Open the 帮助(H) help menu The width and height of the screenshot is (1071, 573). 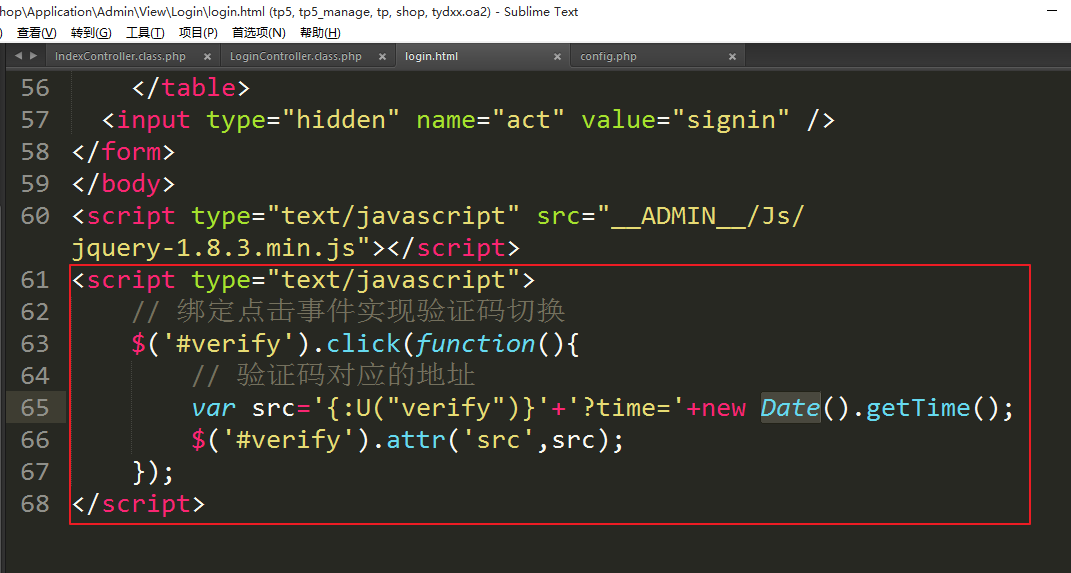319,33
